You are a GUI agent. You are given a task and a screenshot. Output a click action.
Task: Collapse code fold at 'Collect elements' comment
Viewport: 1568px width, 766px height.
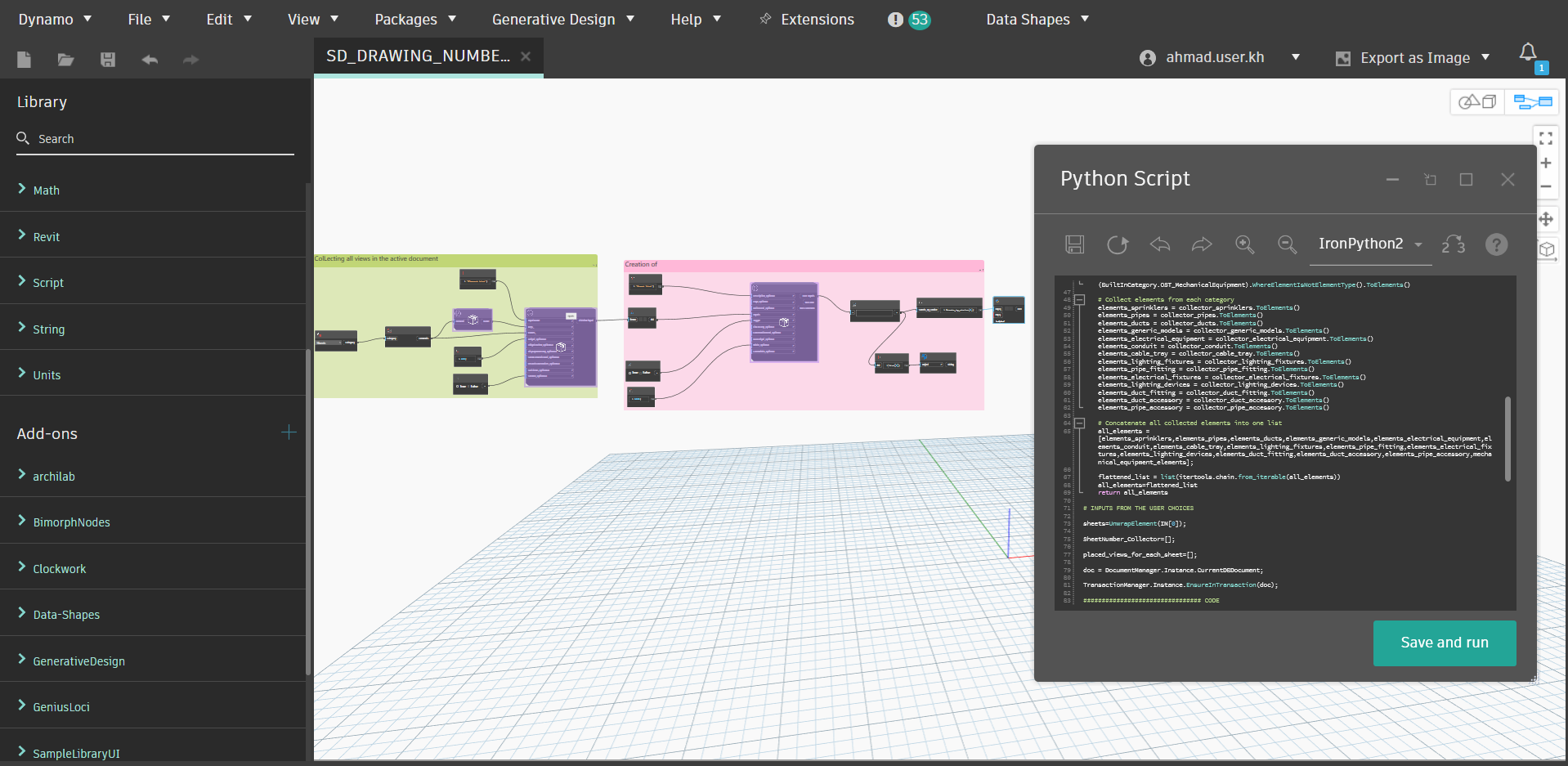coord(1079,300)
